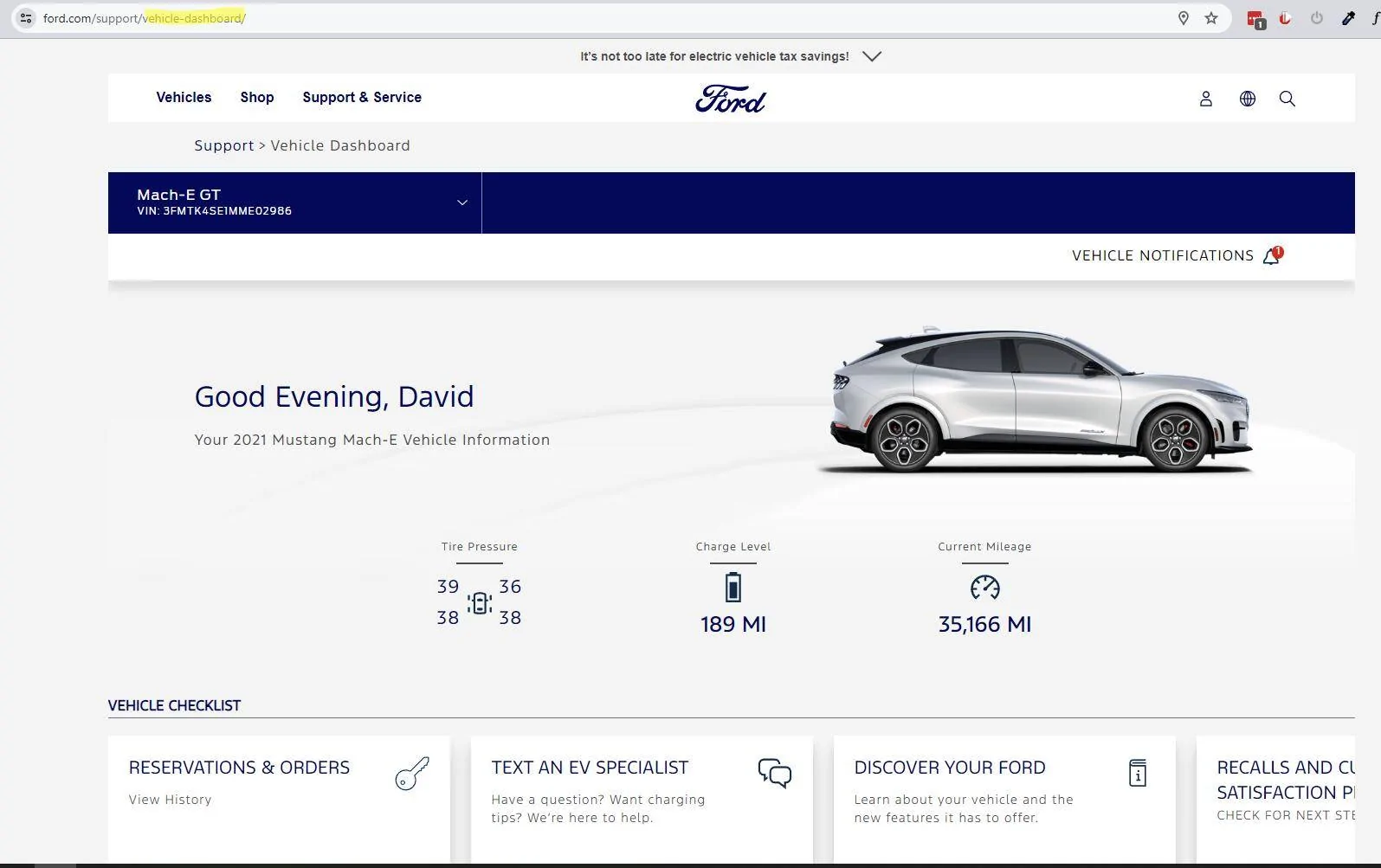Open the Reservations & Orders card
This screenshot has width=1381, height=868.
click(x=279, y=800)
